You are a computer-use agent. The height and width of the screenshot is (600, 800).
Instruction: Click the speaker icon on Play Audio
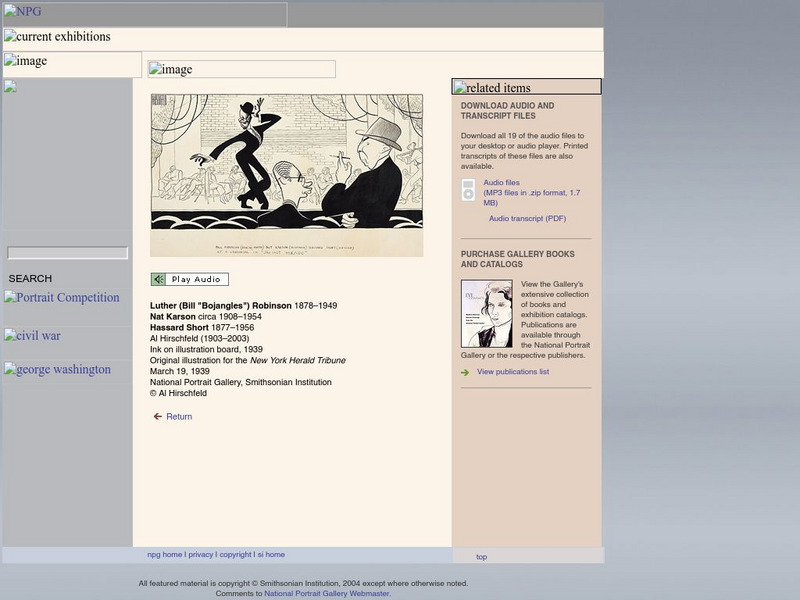[158, 279]
